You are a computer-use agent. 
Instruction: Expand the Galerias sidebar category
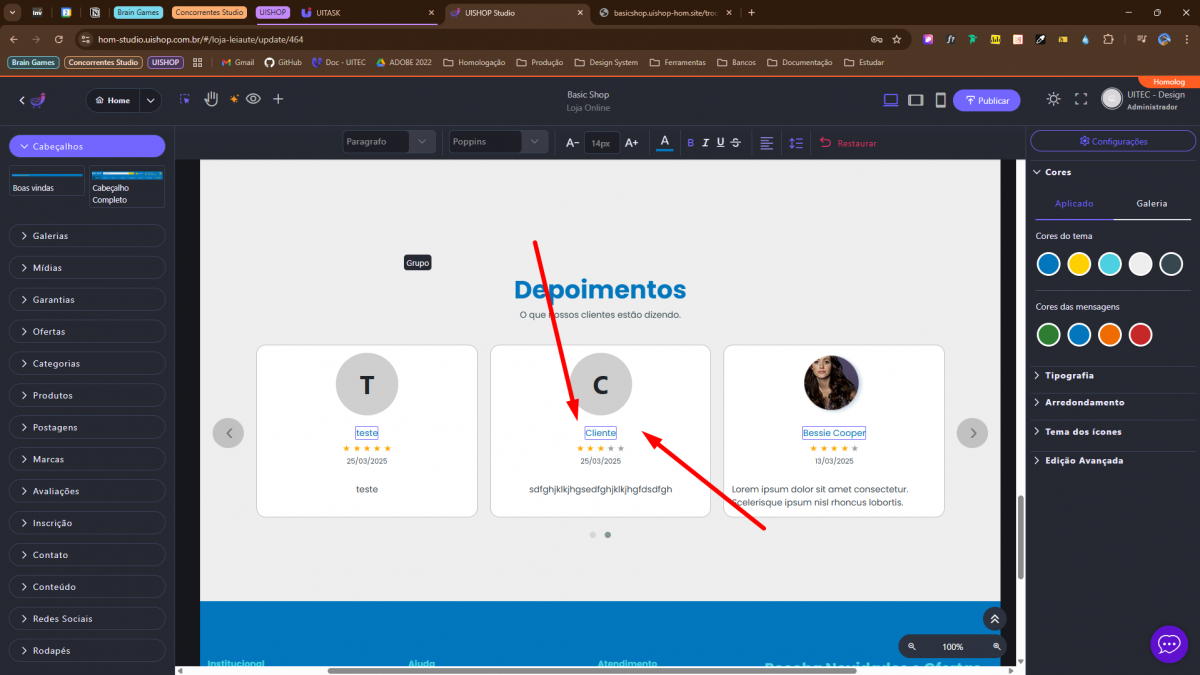coord(87,236)
